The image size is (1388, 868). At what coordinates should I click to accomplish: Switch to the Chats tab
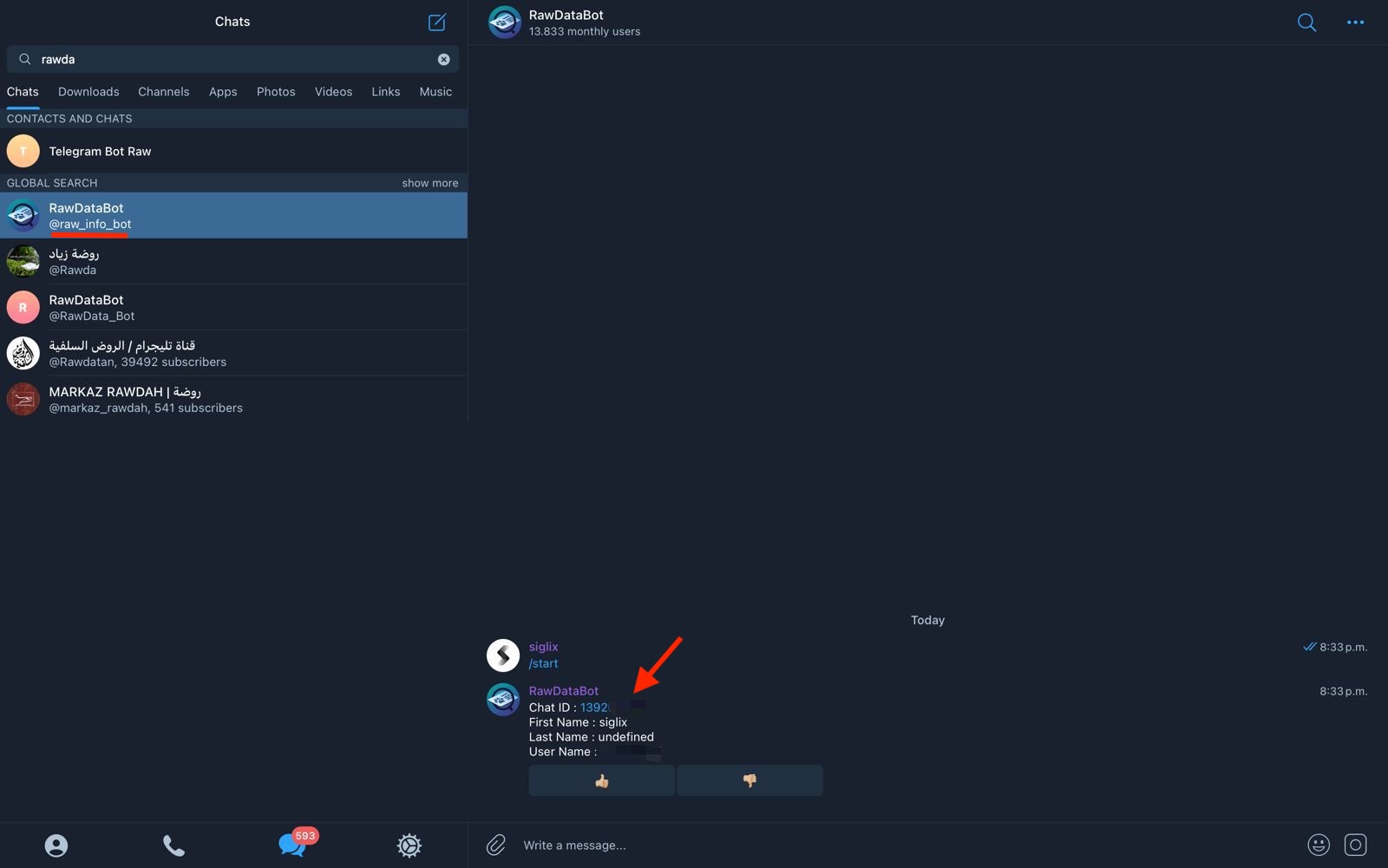point(23,91)
